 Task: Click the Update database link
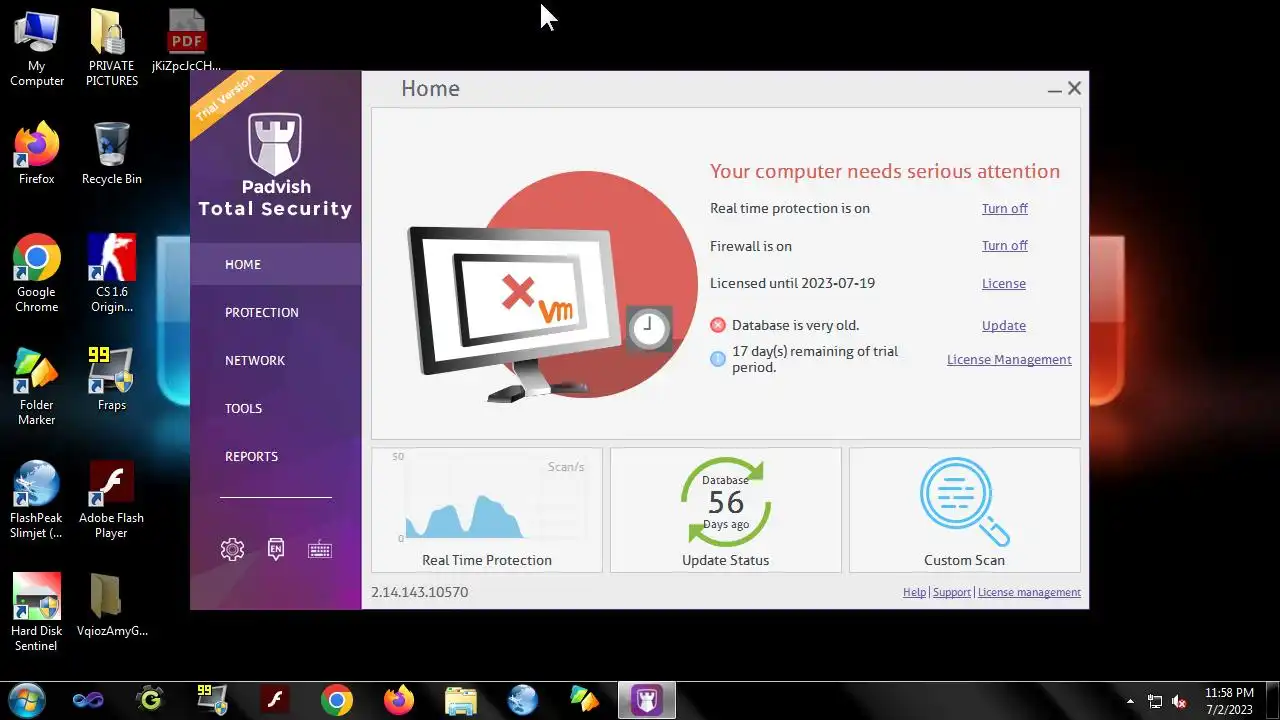coord(1003,325)
